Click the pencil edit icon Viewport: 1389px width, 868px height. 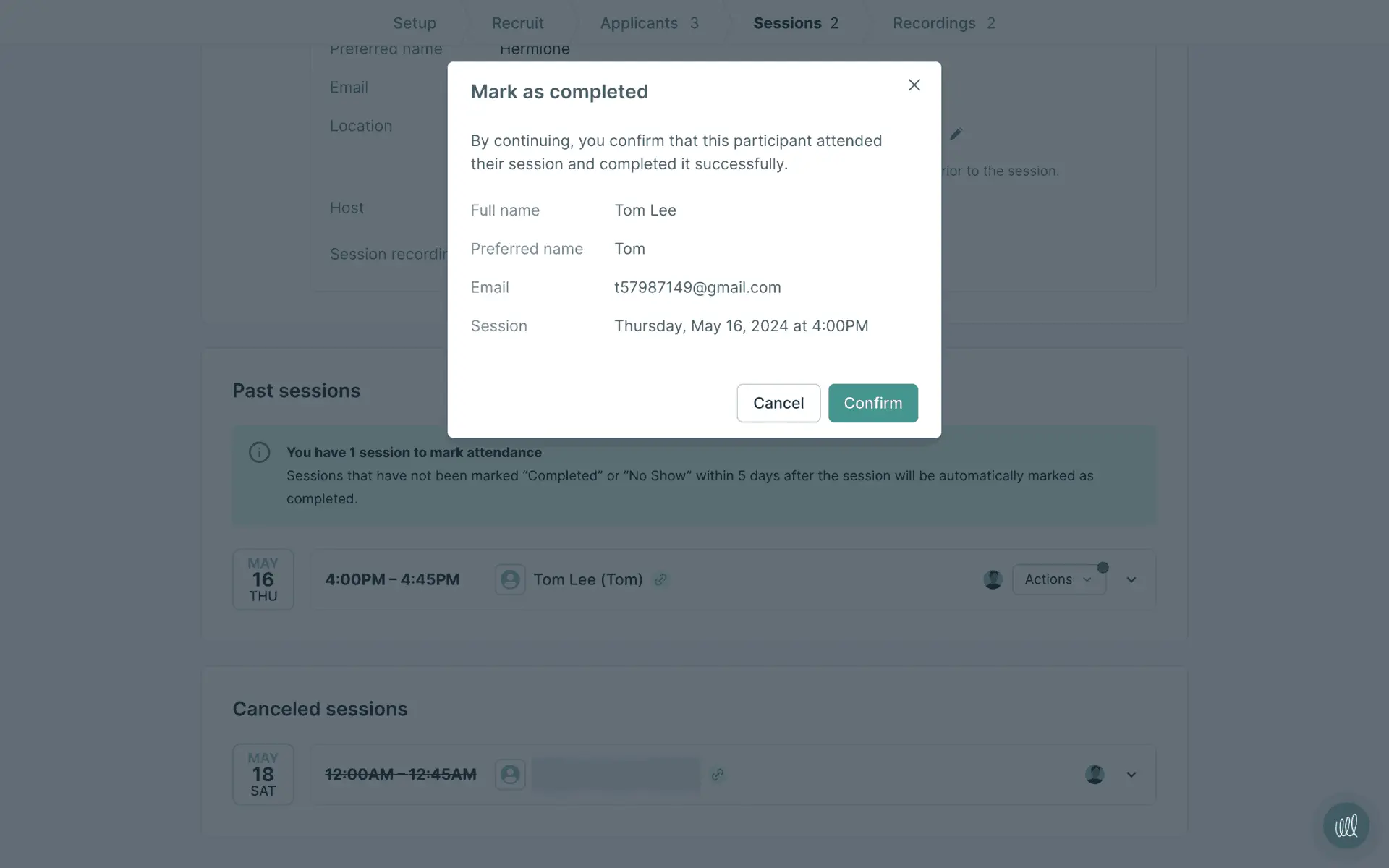pos(956,134)
